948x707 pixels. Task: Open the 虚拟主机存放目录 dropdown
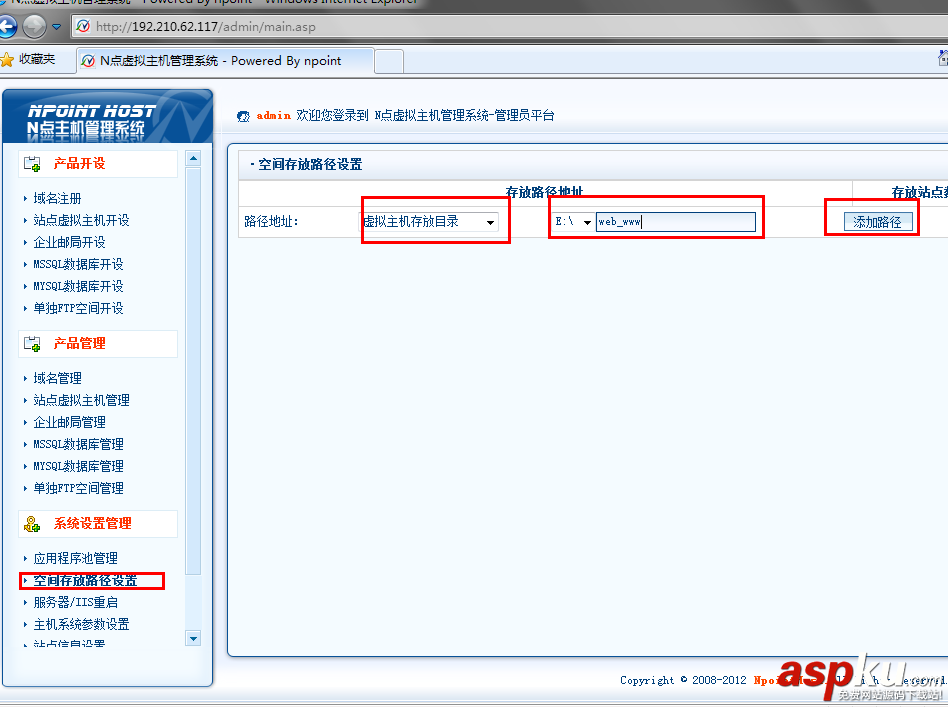point(429,222)
